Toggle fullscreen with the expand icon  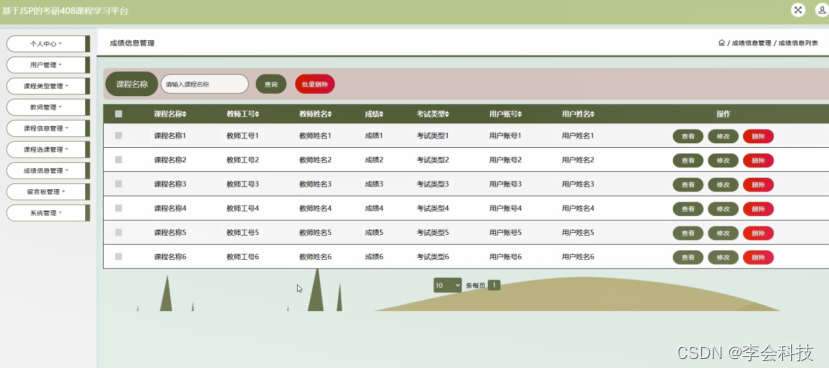798,10
